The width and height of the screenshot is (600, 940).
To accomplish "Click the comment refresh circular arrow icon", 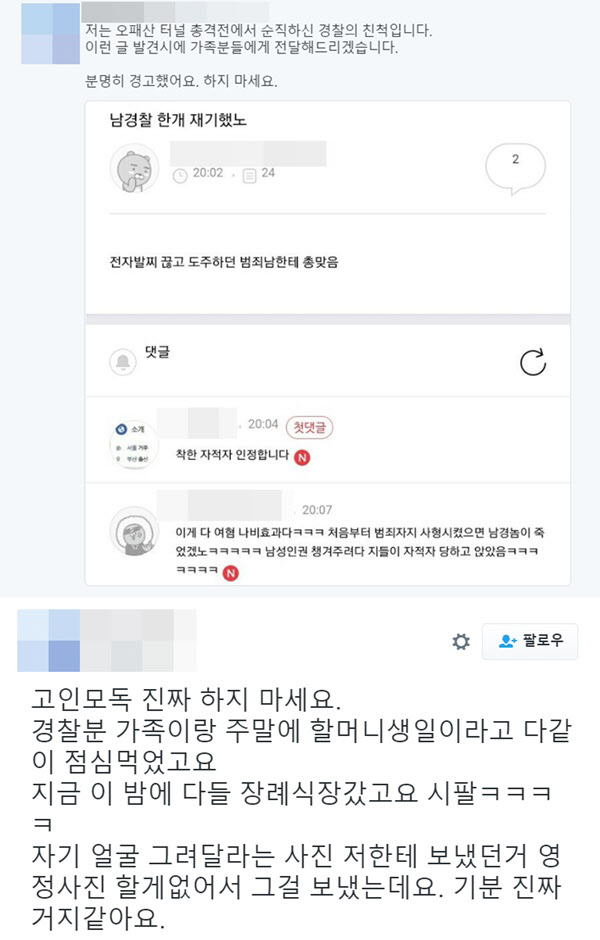I will click(x=533, y=363).
